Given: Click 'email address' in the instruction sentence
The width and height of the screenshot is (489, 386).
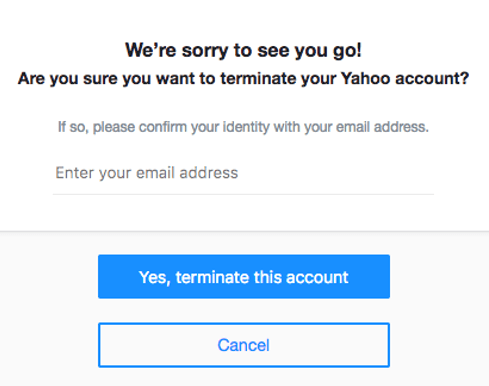Looking at the screenshot, I should 382,127.
